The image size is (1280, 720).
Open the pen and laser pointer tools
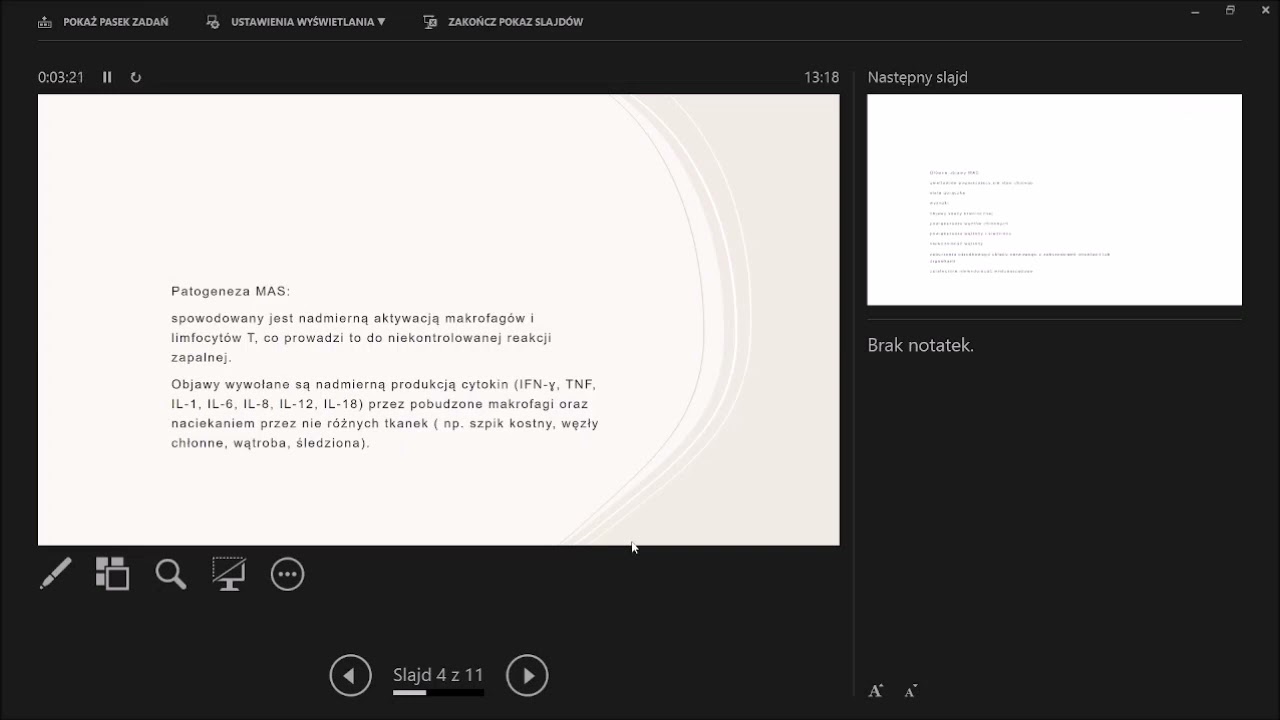click(56, 574)
